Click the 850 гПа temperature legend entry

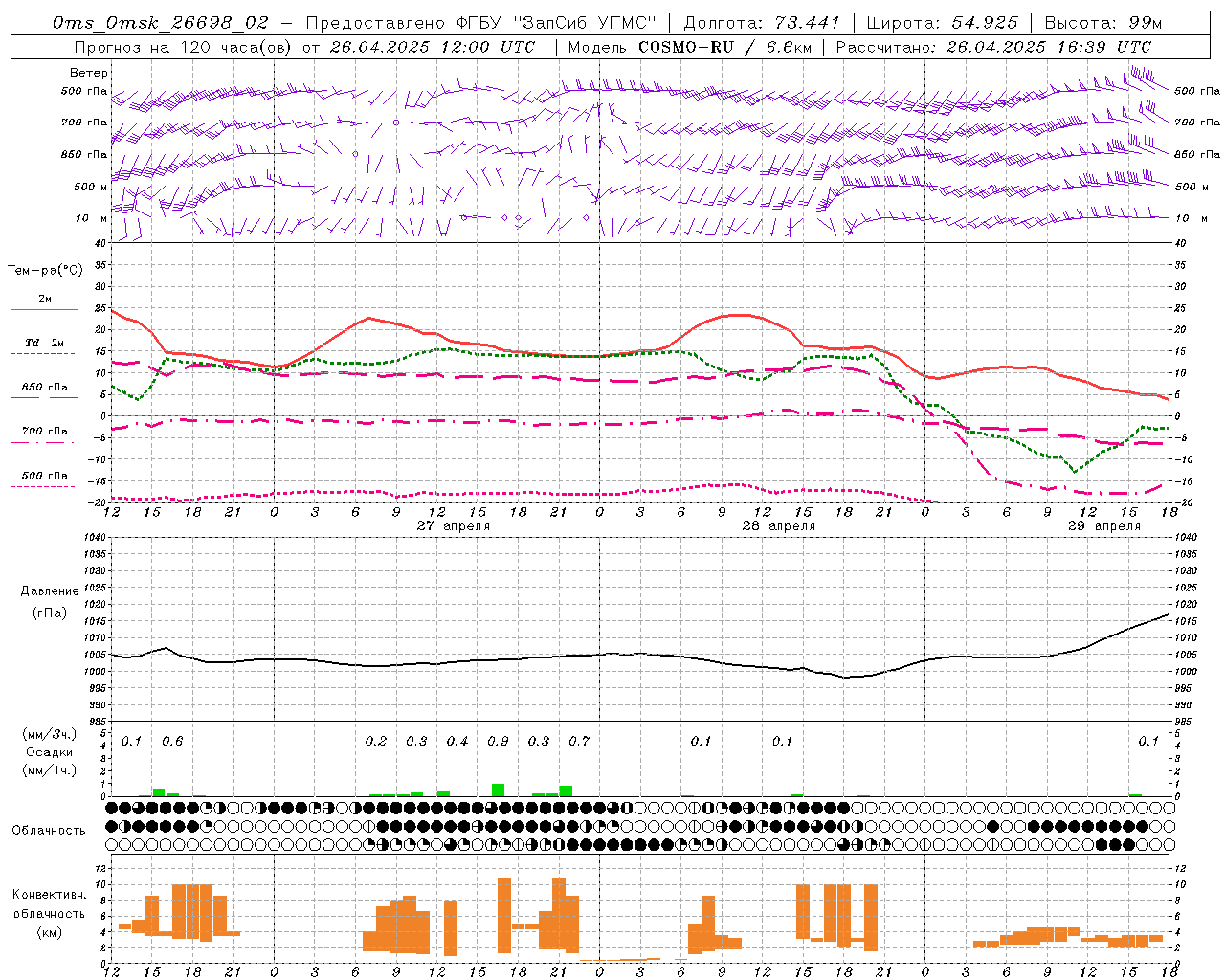pos(45,390)
